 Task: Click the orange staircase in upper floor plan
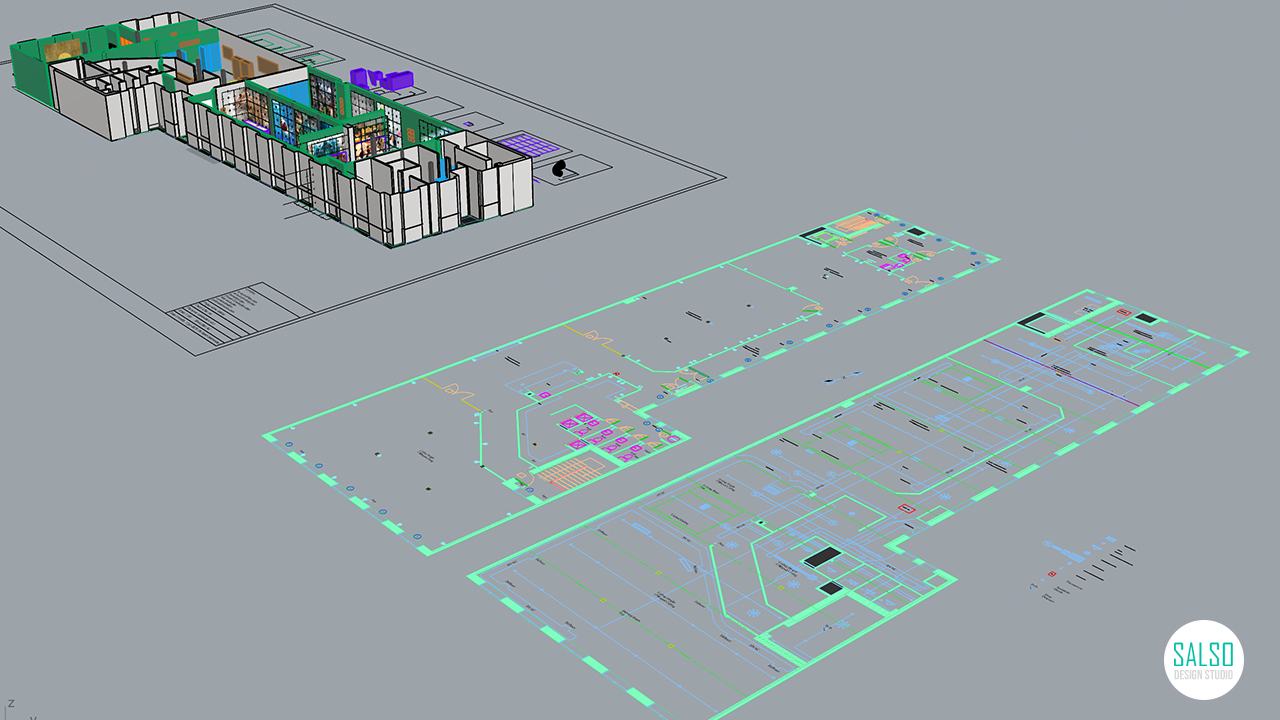tap(853, 224)
